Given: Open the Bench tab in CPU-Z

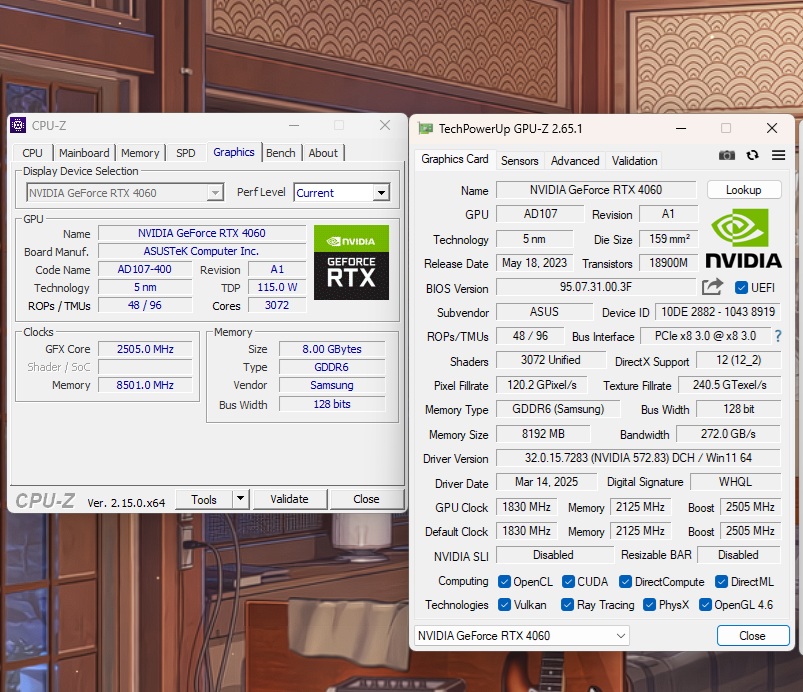Looking at the screenshot, I should point(281,153).
